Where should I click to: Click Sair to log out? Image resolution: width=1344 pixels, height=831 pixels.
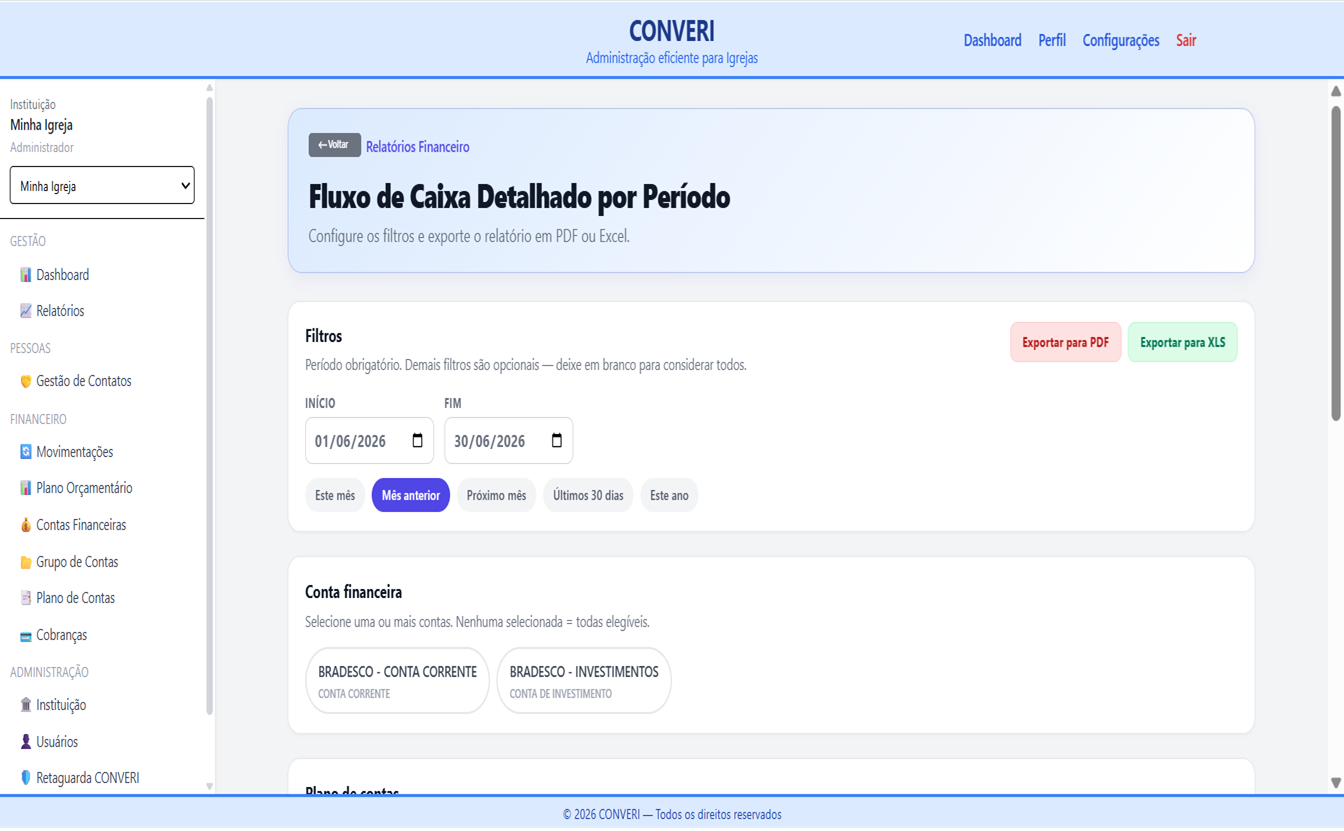coord(1186,41)
